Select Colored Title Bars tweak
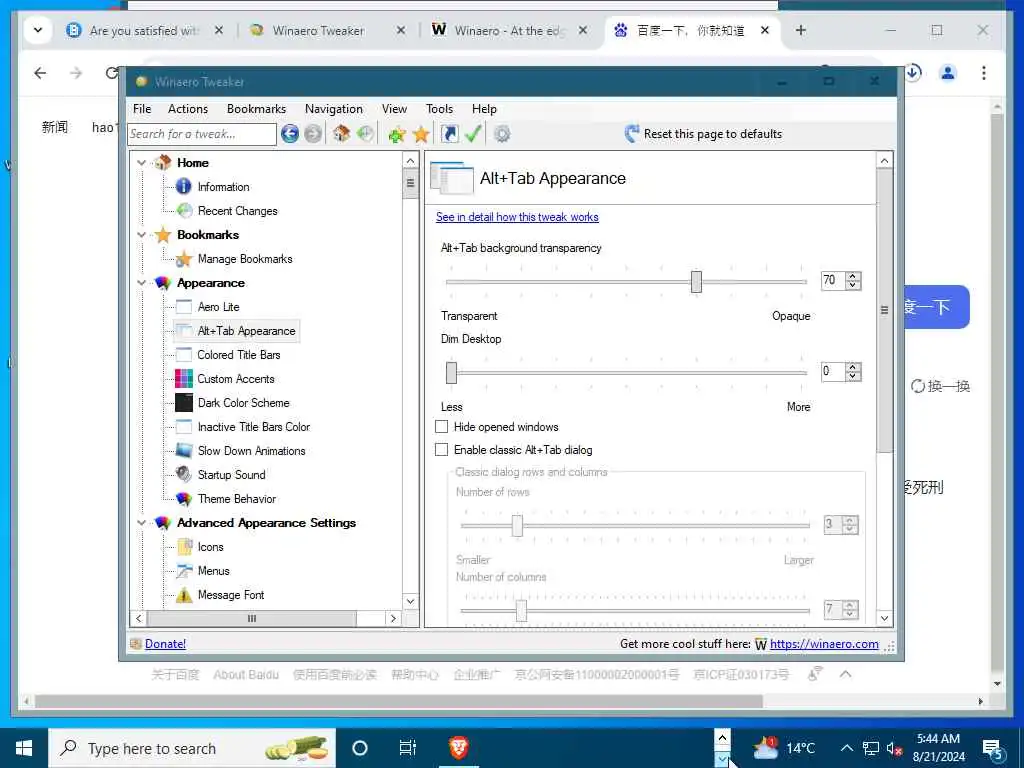Screen dimensions: 1024x768 tap(238, 355)
